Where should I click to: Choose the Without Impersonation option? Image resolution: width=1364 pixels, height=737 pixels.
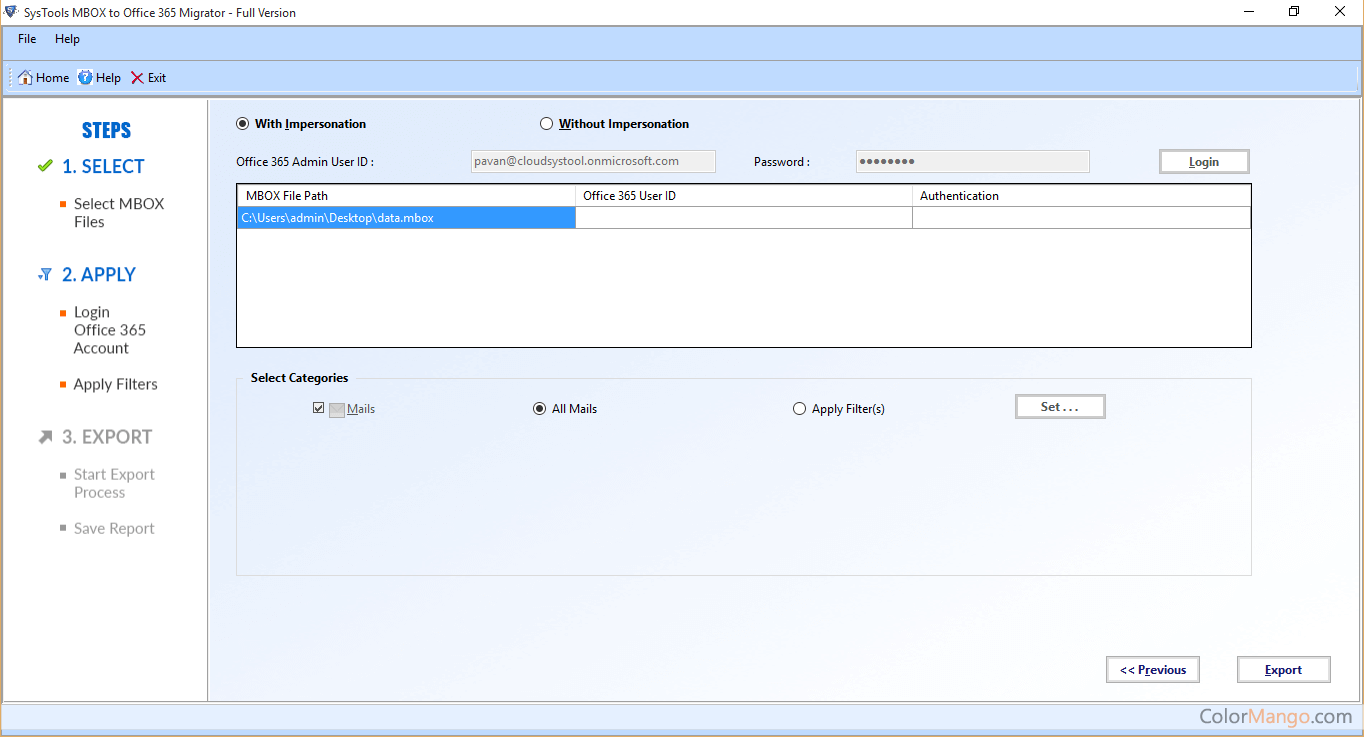[x=546, y=124]
